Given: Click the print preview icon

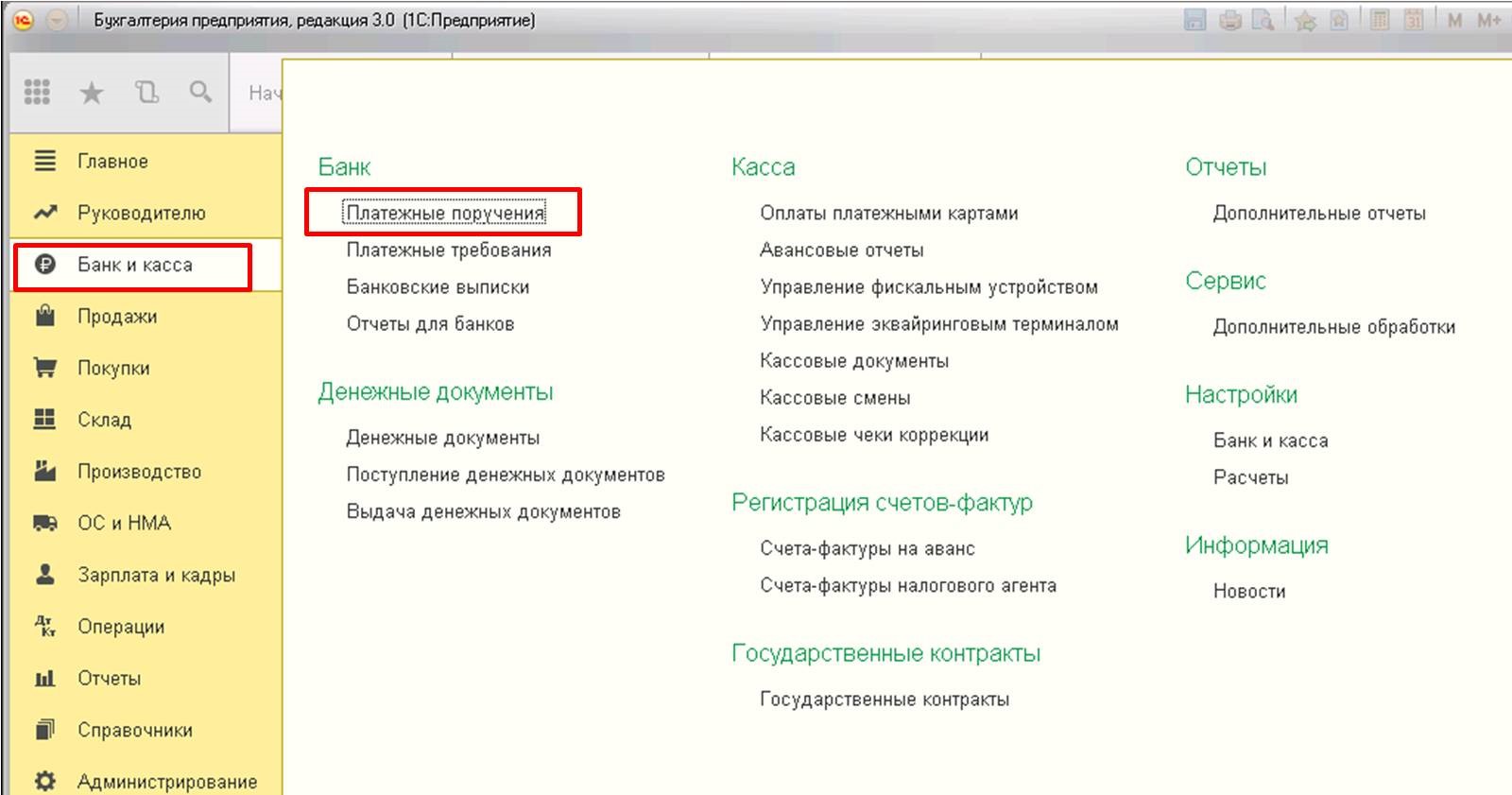Looking at the screenshot, I should point(1263,20).
